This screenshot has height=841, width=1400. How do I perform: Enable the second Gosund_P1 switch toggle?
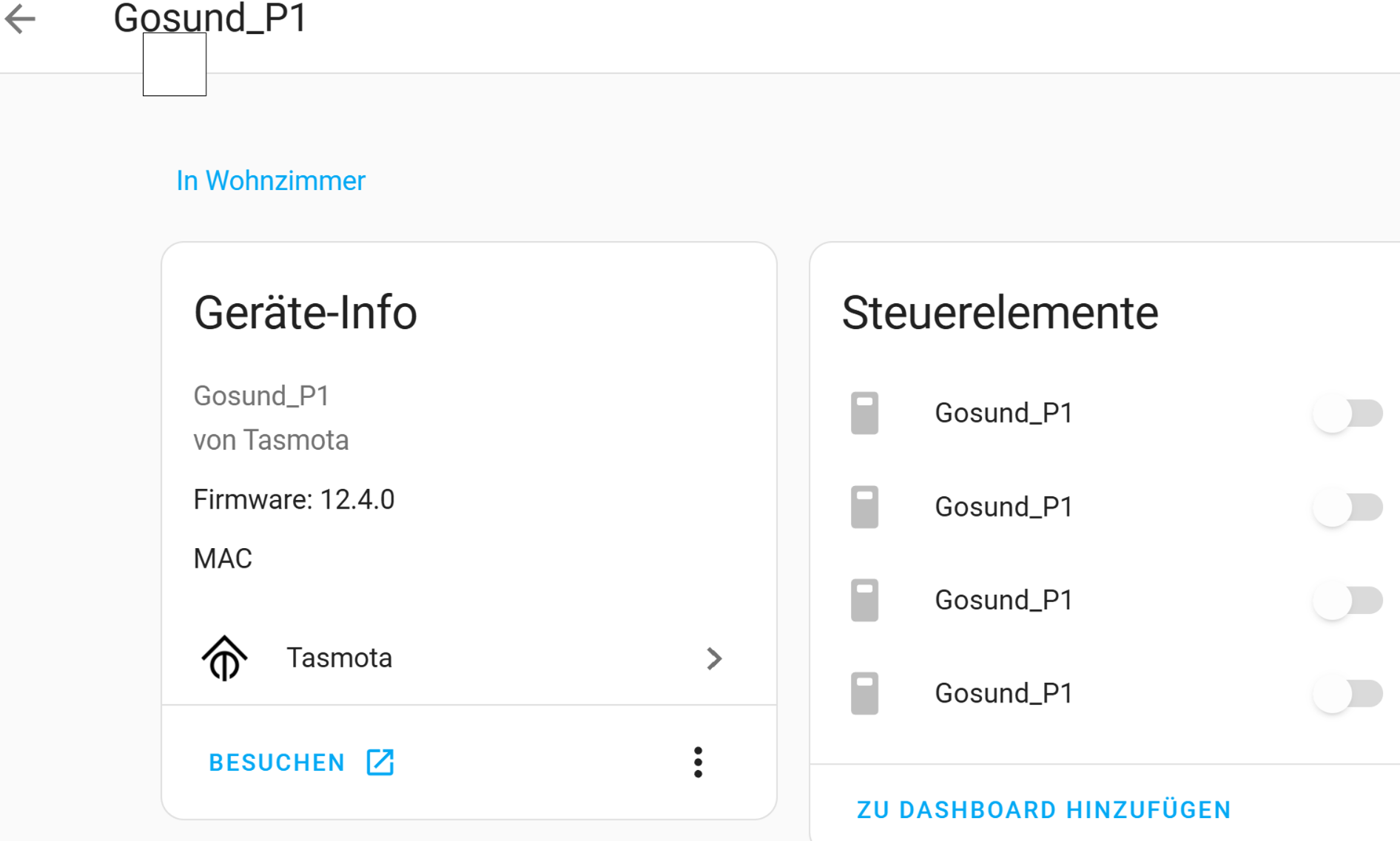1347,507
